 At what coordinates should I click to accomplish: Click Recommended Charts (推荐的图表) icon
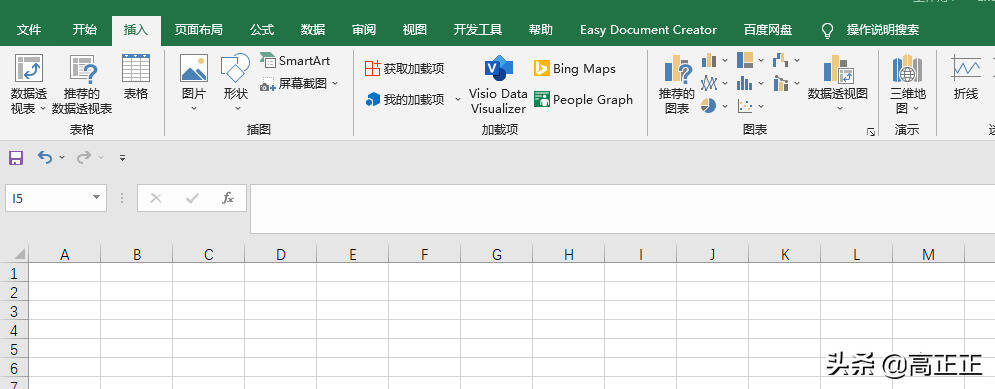[676, 69]
